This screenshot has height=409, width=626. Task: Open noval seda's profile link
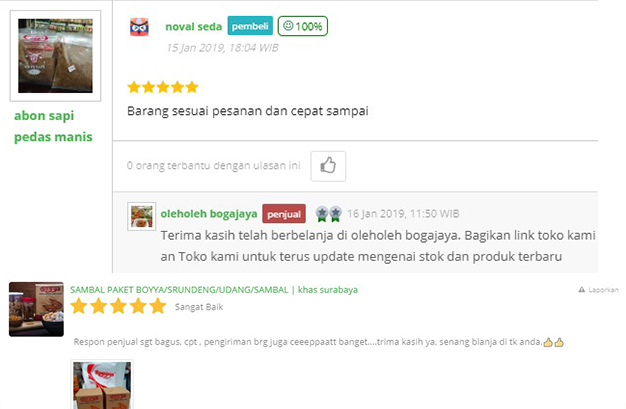[194, 26]
